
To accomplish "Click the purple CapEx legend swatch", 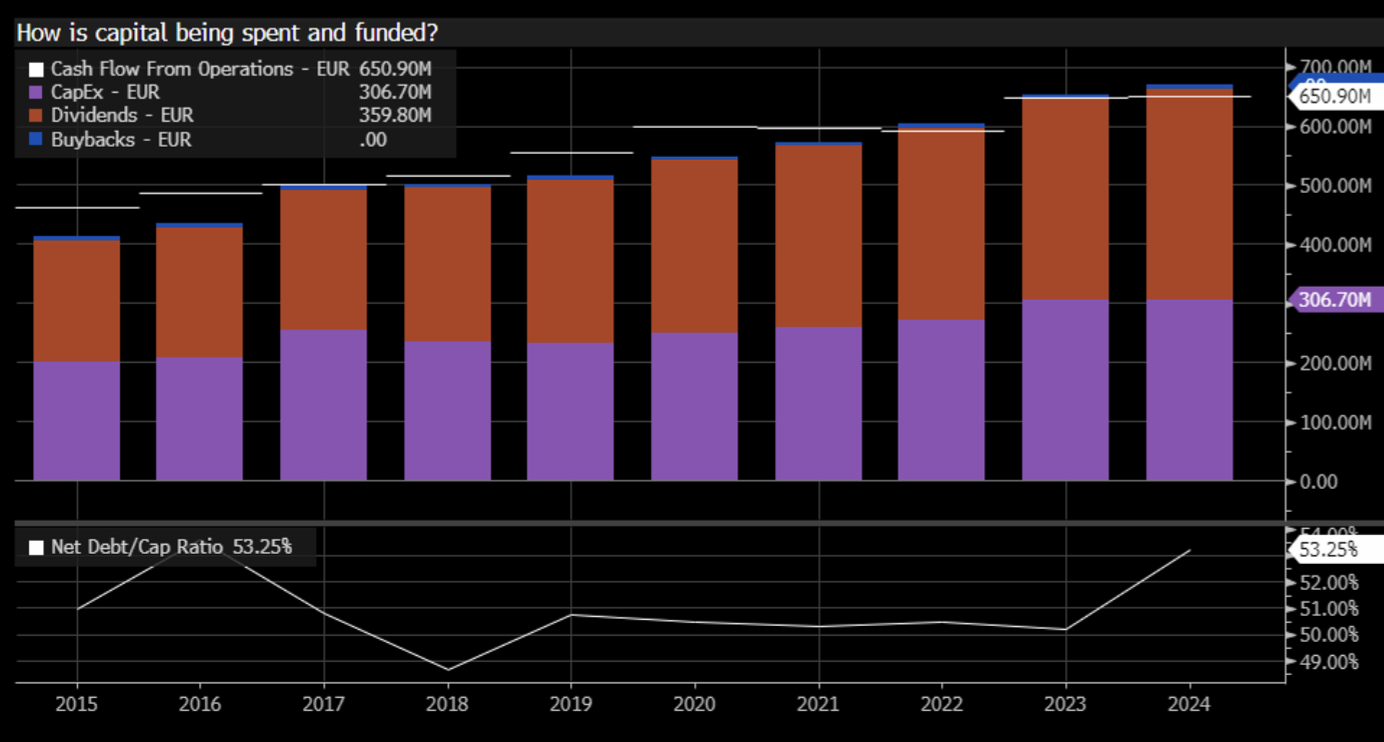I will 36,93.
